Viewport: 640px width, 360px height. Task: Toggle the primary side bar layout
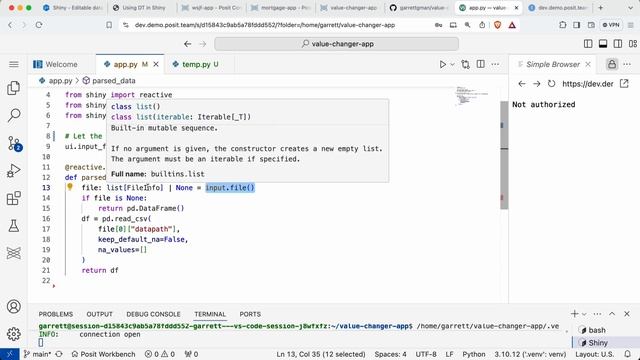(588, 44)
